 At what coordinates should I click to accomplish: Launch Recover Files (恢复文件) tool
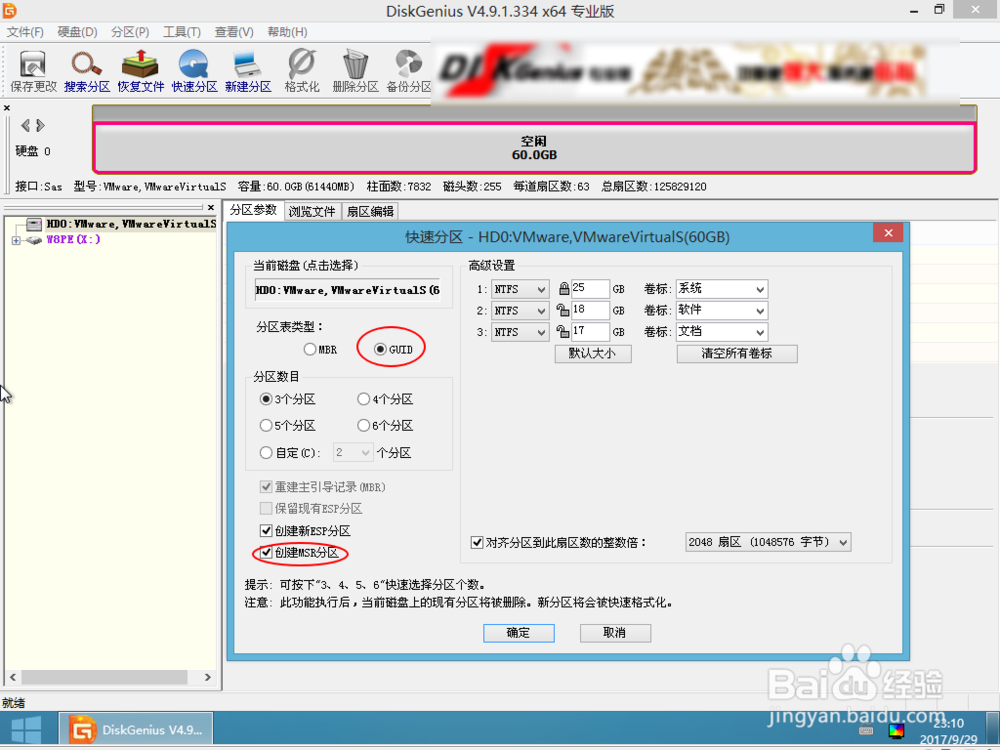coord(140,71)
